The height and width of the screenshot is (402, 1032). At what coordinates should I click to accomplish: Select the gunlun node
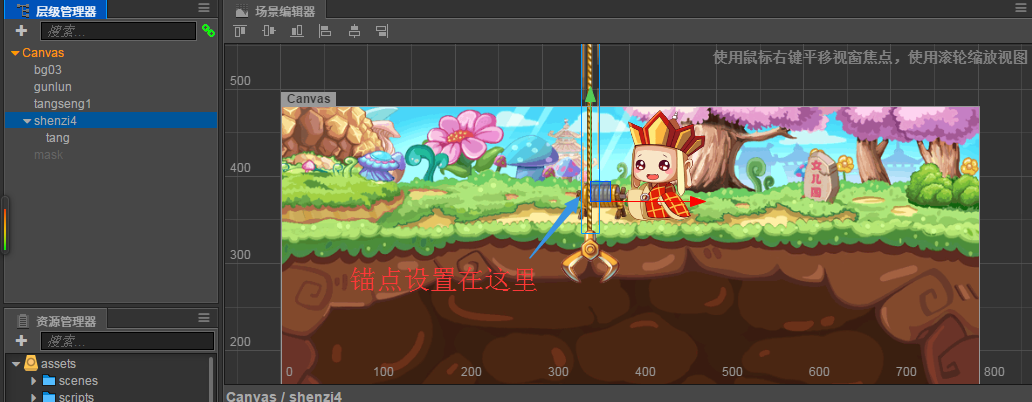click(53, 86)
